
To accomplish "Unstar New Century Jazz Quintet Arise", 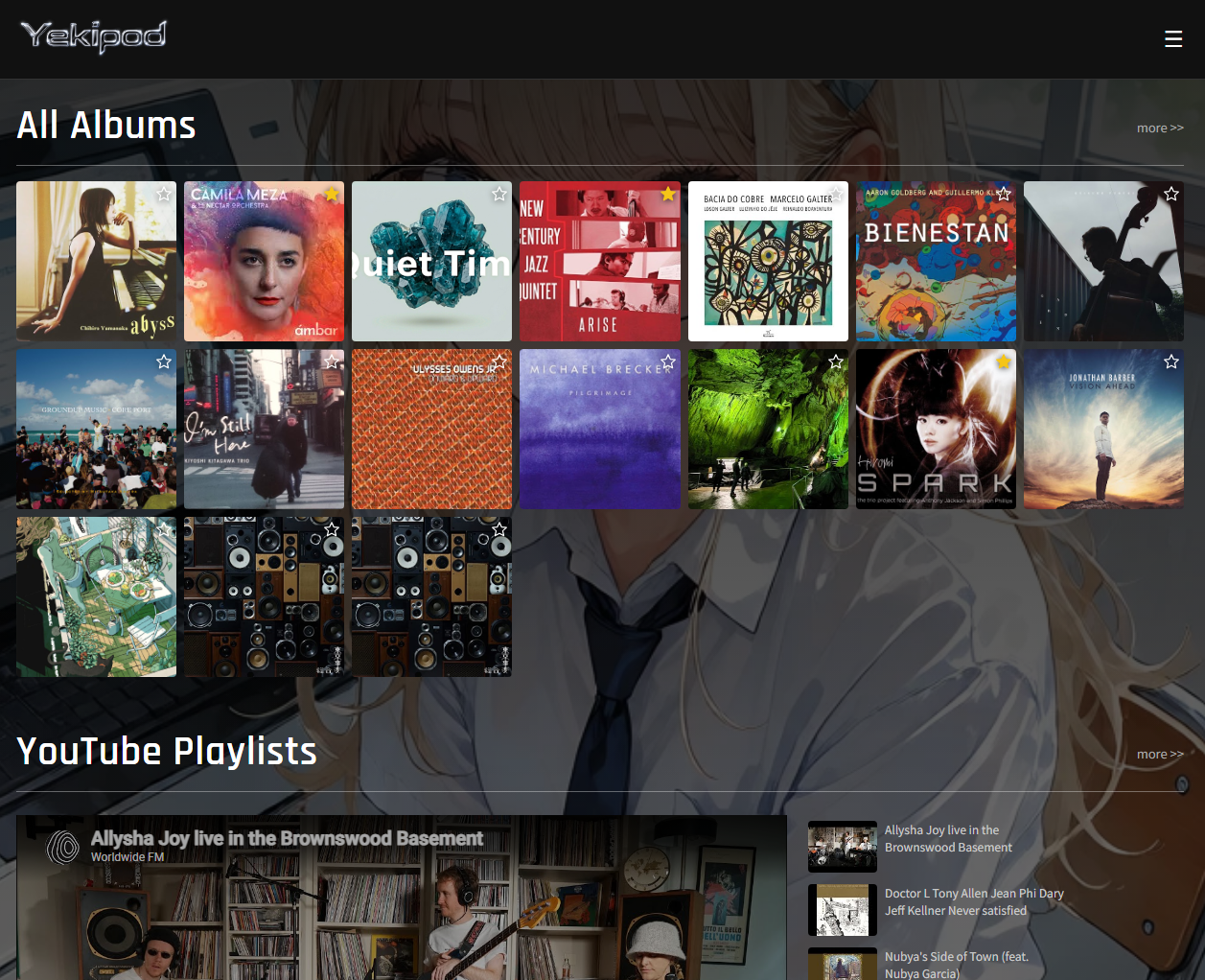I will point(668,195).
